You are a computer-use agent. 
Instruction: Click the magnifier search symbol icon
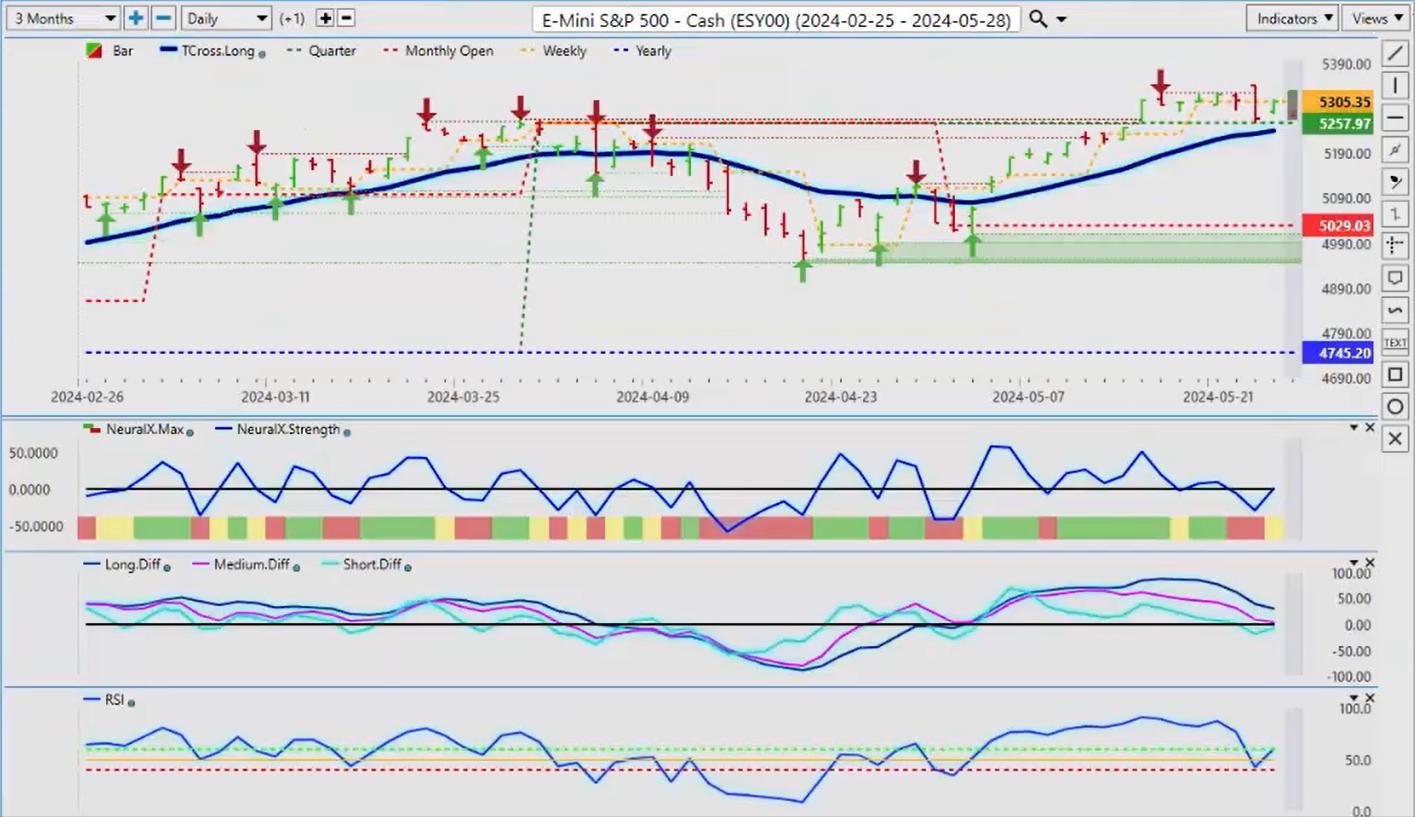click(x=1038, y=19)
